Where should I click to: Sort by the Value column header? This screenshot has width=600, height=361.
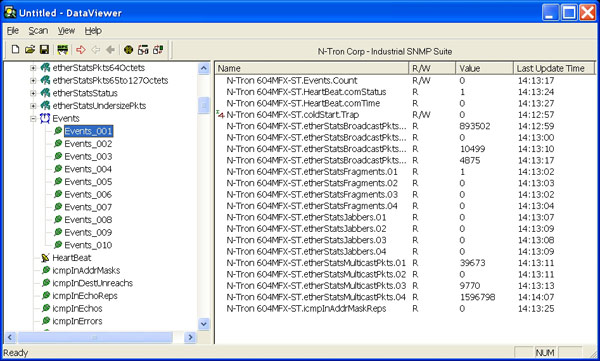click(x=484, y=68)
